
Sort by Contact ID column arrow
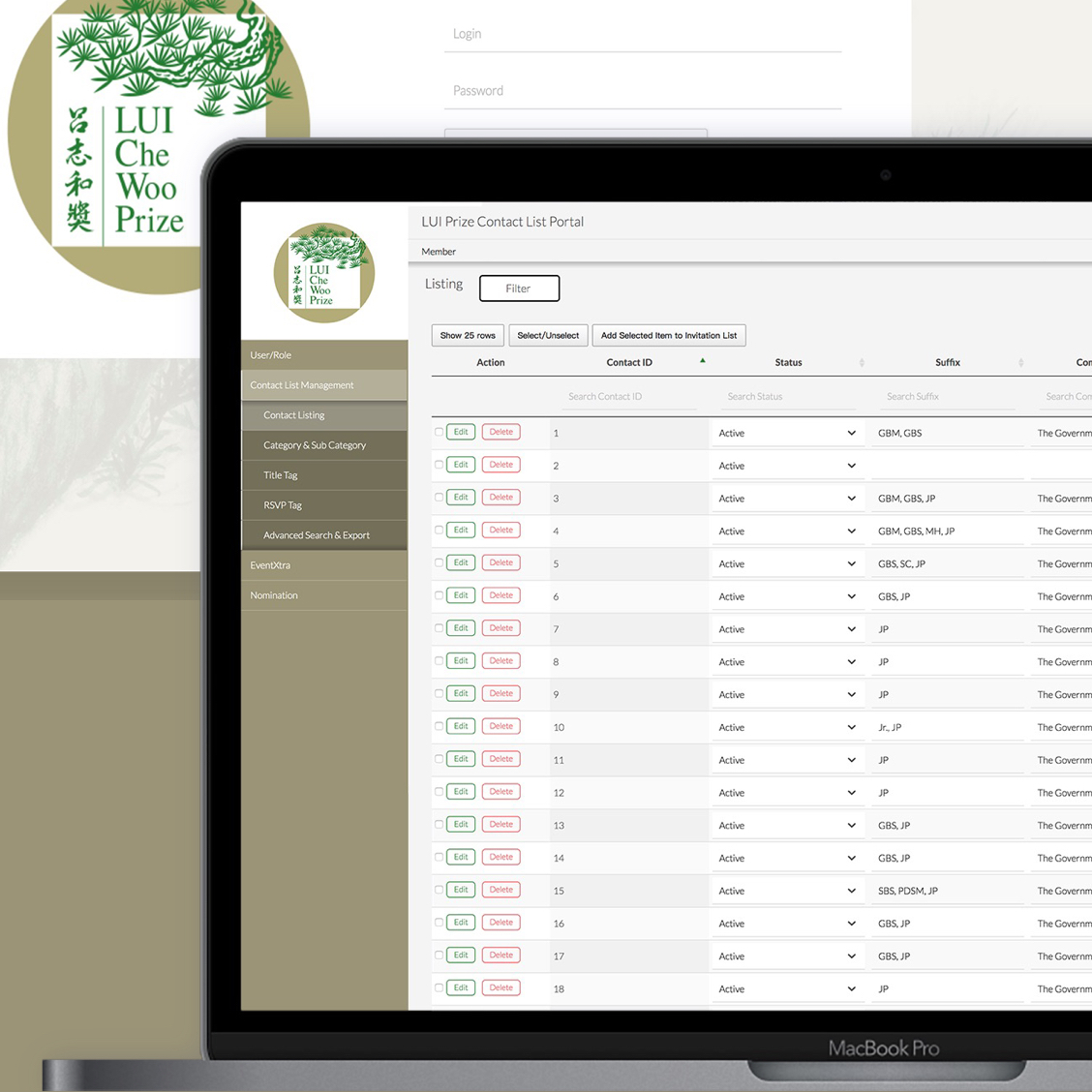point(703,361)
